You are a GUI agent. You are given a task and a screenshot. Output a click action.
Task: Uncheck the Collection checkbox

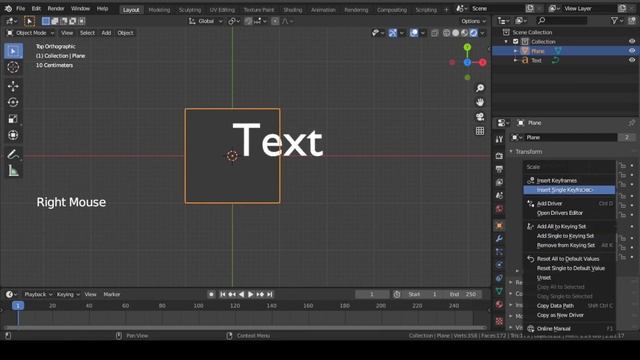(516, 42)
